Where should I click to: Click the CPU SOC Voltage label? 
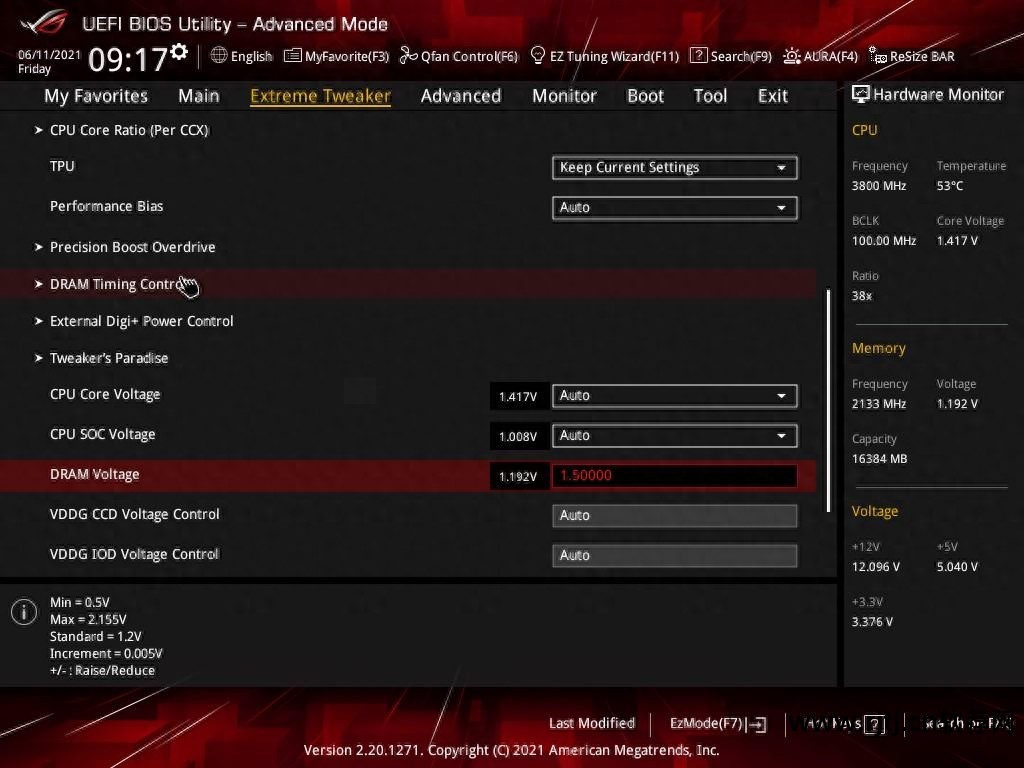click(103, 434)
